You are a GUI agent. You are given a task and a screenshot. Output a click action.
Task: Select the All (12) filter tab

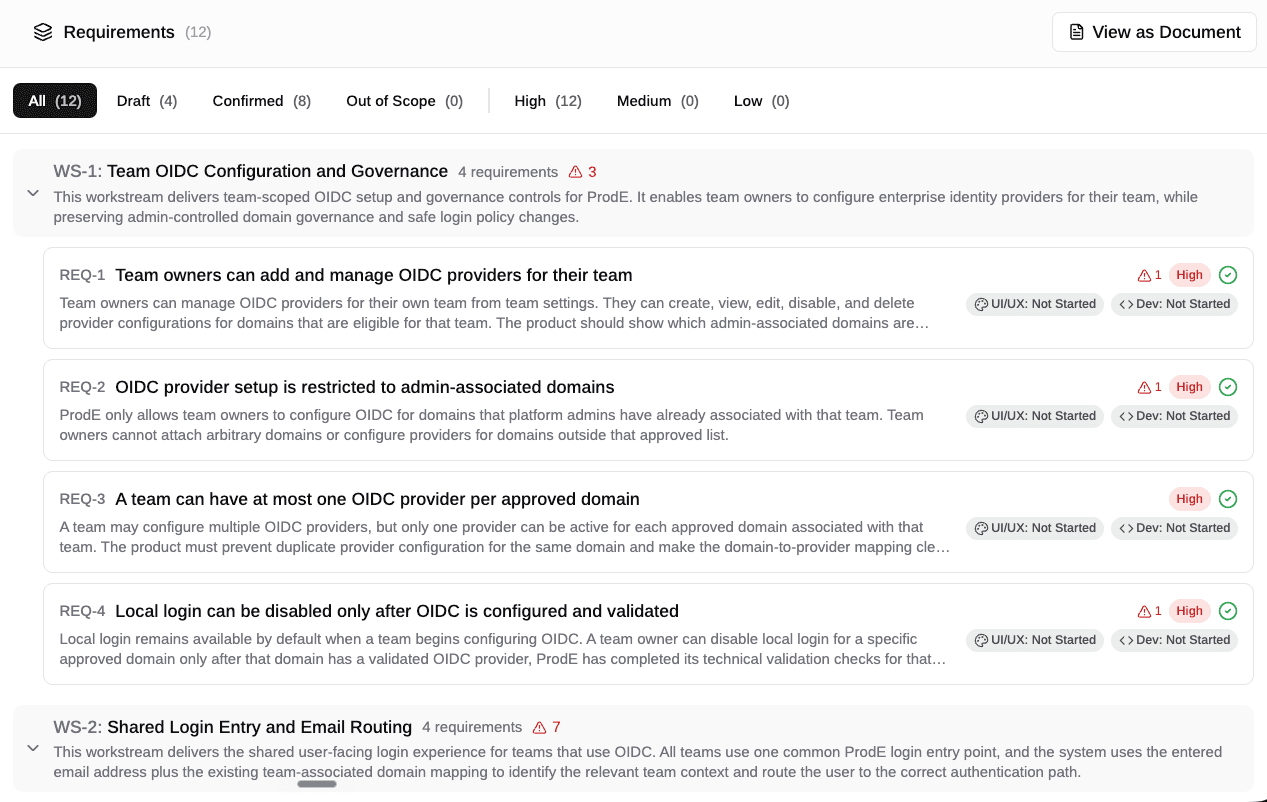point(55,101)
